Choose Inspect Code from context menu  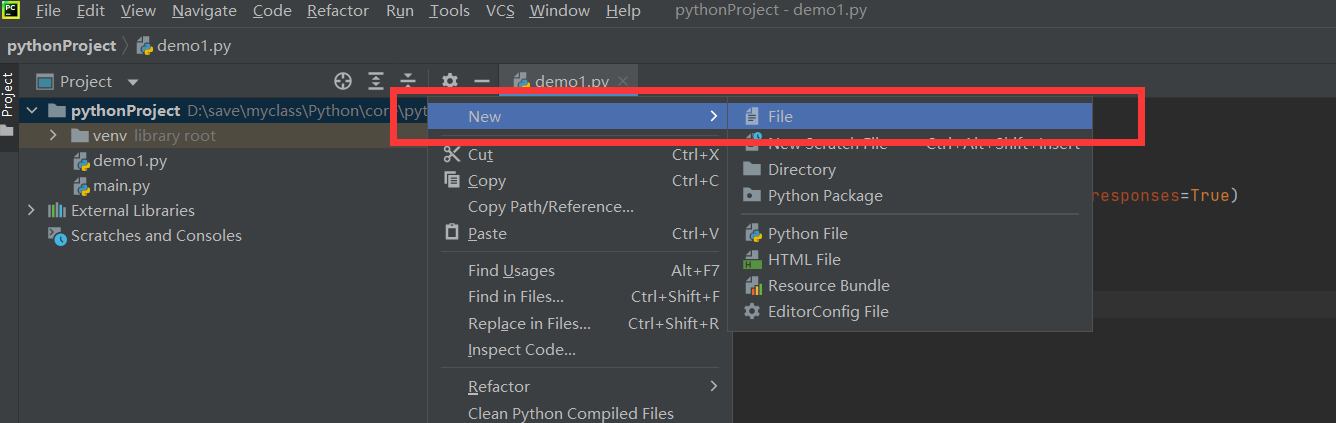coord(579,350)
